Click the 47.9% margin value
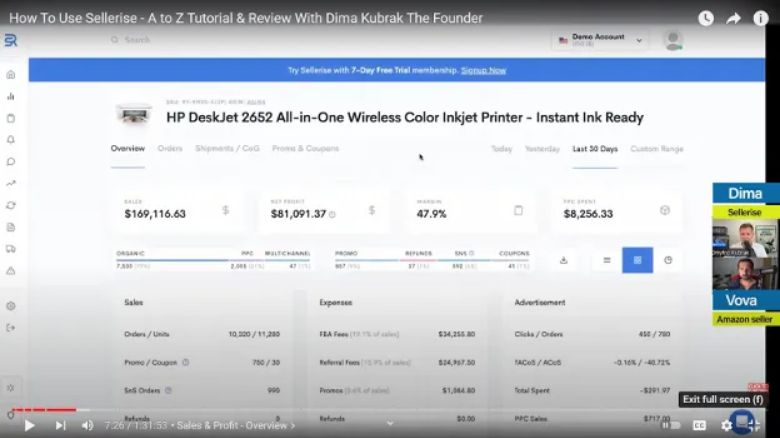This screenshot has height=438, width=780. [x=431, y=214]
